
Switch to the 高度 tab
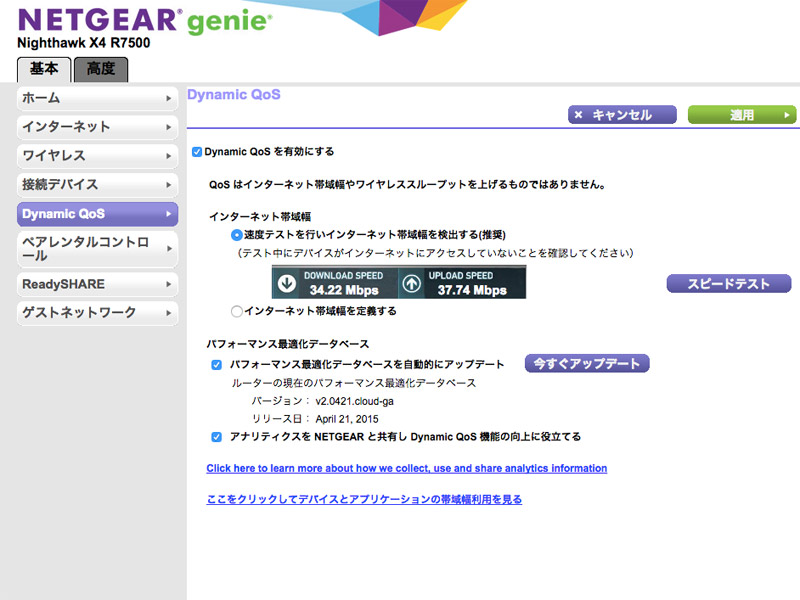click(100, 69)
